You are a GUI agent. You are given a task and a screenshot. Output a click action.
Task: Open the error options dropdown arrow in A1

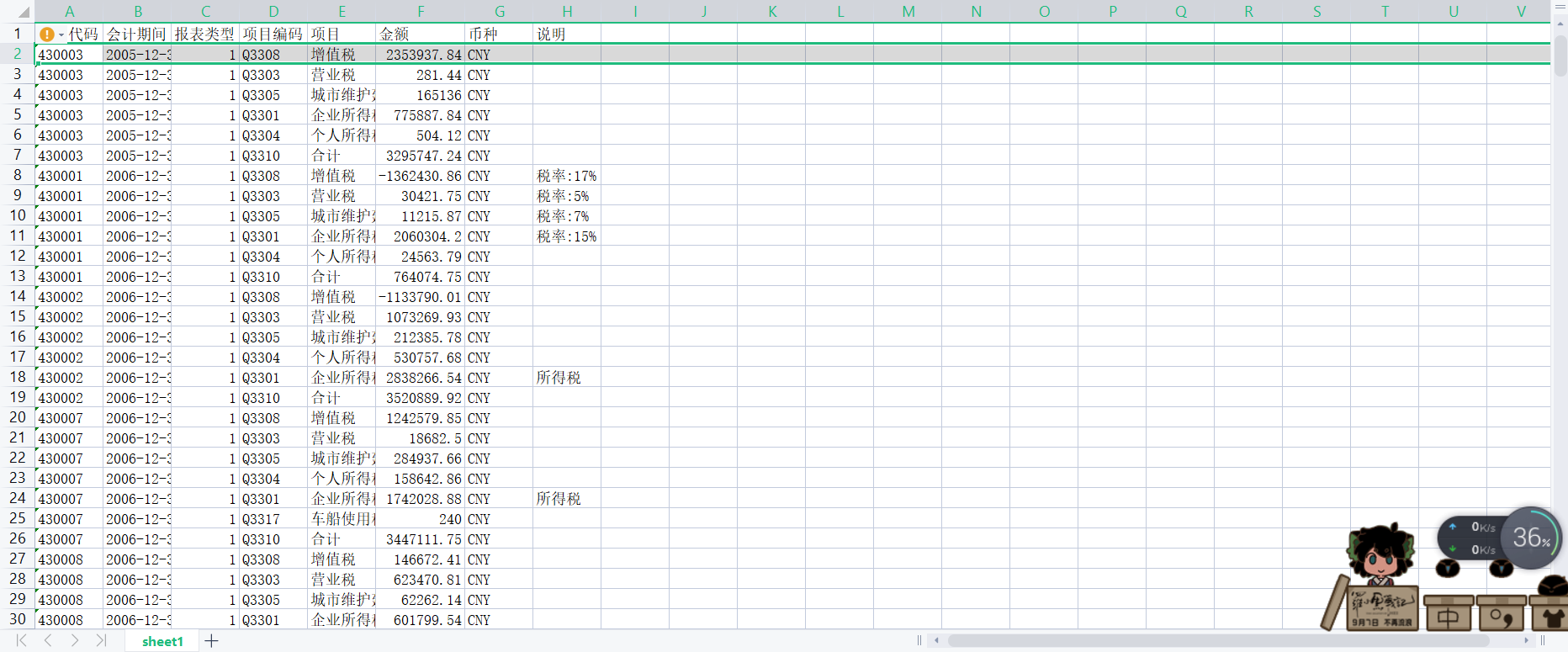(x=61, y=35)
